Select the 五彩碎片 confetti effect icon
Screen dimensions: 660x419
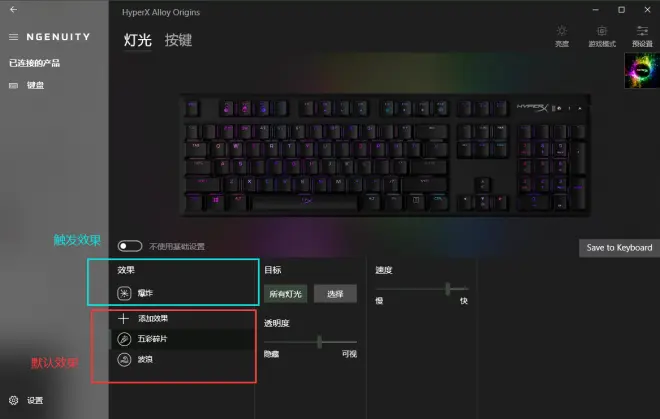tap(124, 339)
